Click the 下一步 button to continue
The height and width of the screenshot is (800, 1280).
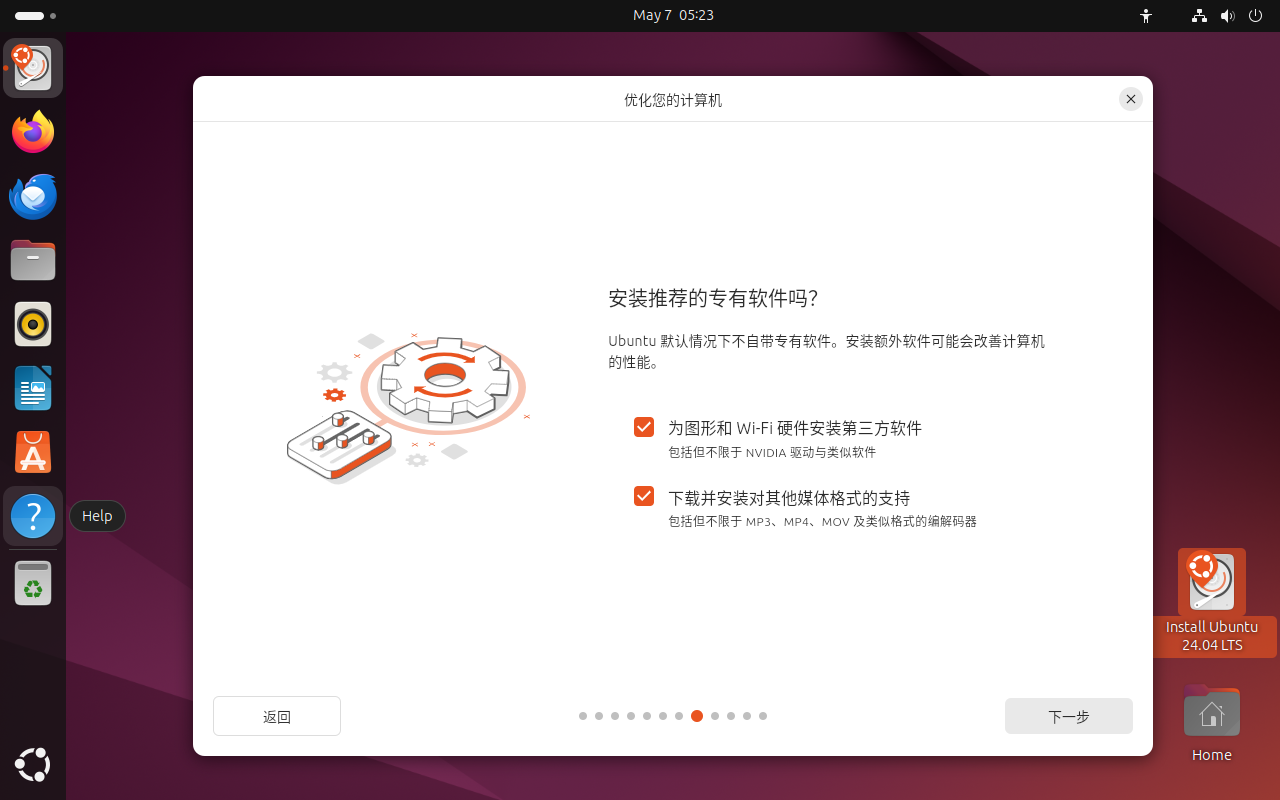1068,716
